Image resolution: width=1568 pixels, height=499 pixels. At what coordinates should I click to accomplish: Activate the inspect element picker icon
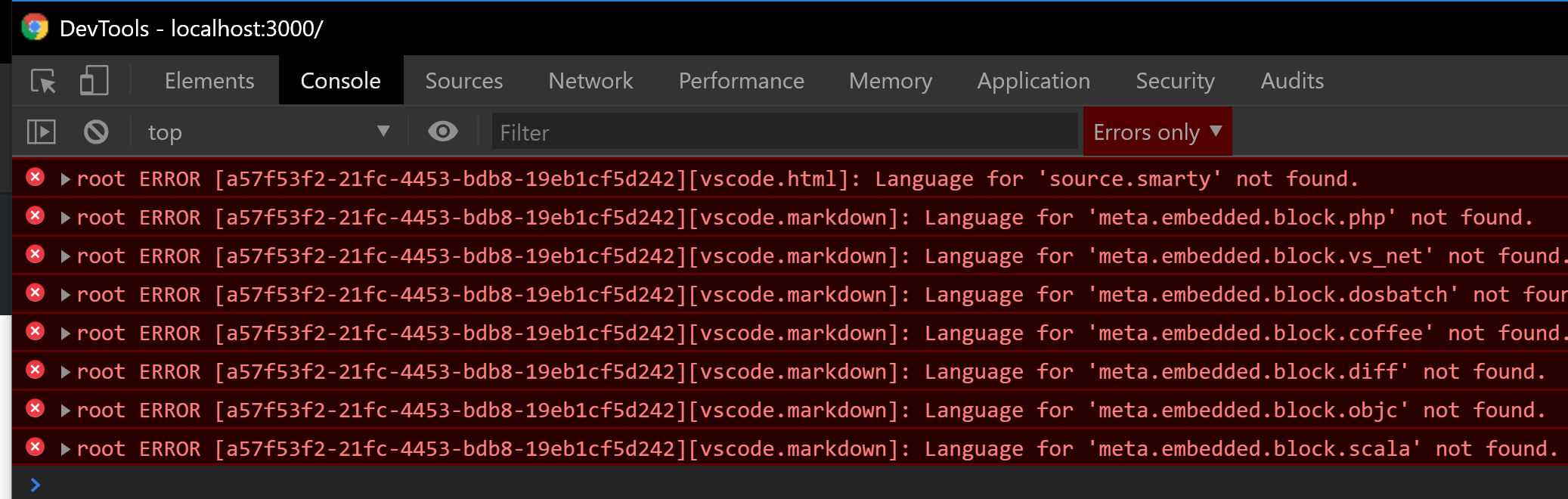pyautogui.click(x=43, y=81)
